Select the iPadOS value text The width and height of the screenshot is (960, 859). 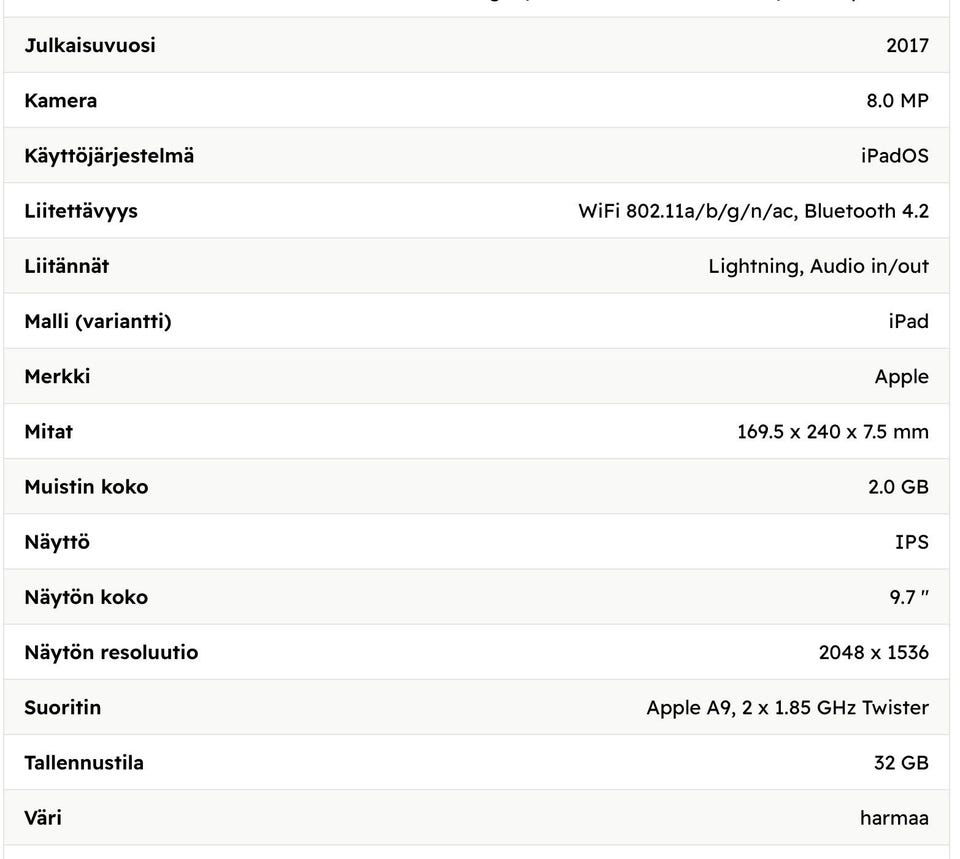point(895,156)
